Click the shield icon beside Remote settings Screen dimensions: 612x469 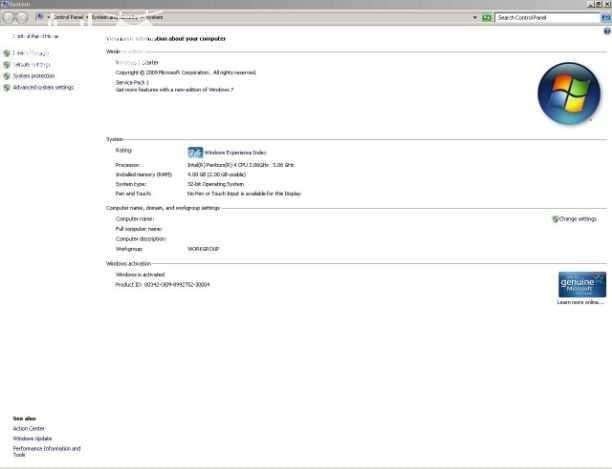pos(6,65)
